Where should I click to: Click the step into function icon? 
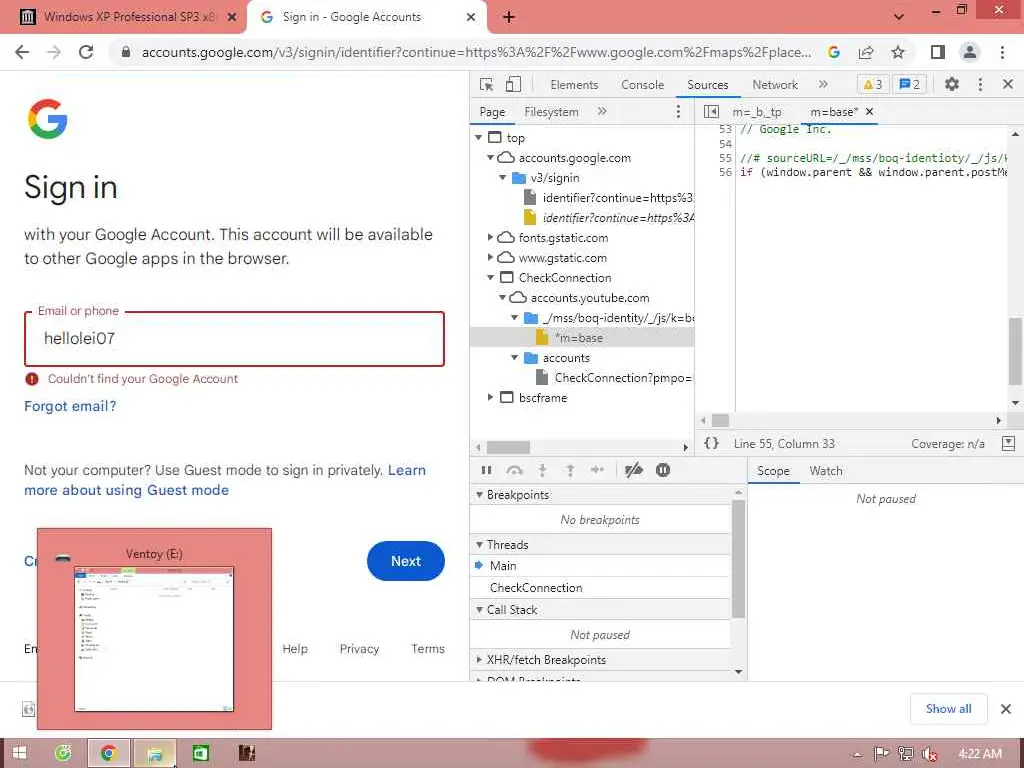coord(542,470)
